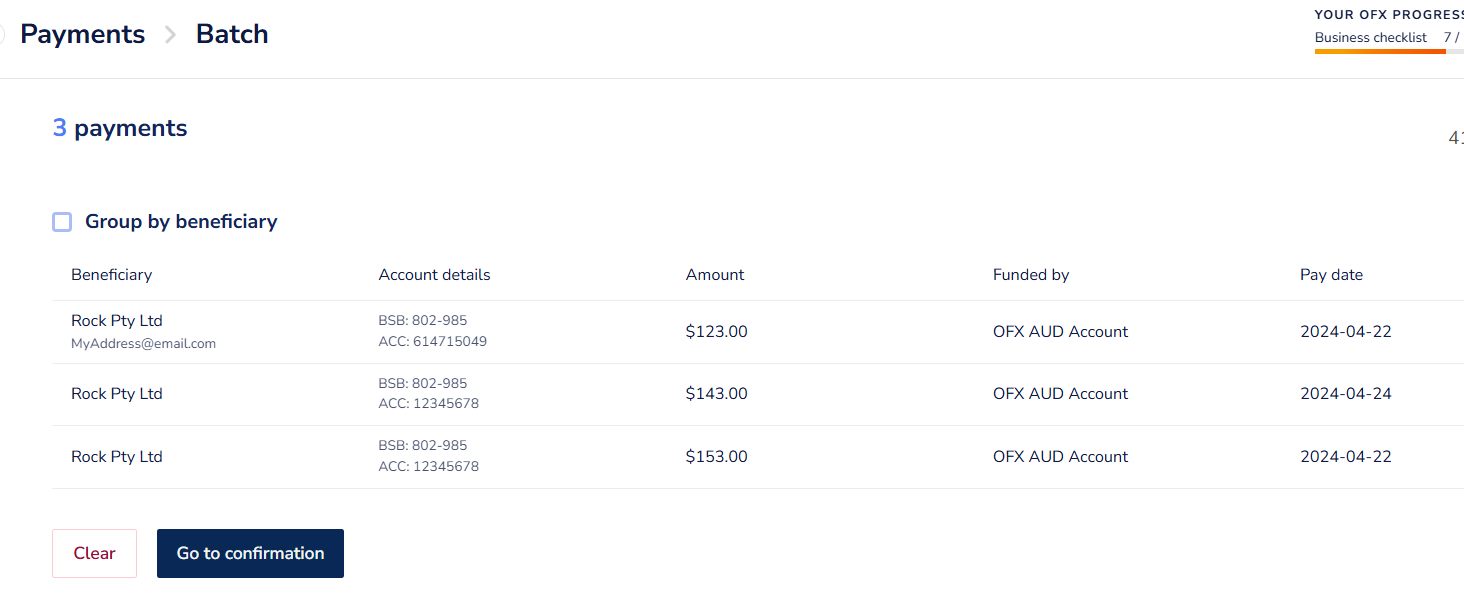The height and width of the screenshot is (606, 1464).
Task: Enable the Group by beneficiary checkbox
Action: 61,221
